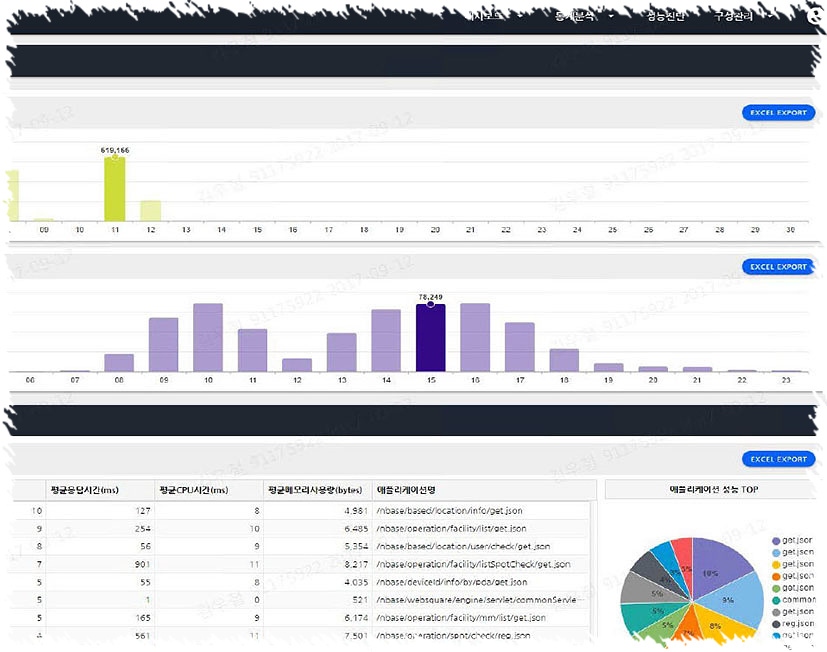Select the purple bar for hour 09
This screenshot has height=652, width=827.
164,344
